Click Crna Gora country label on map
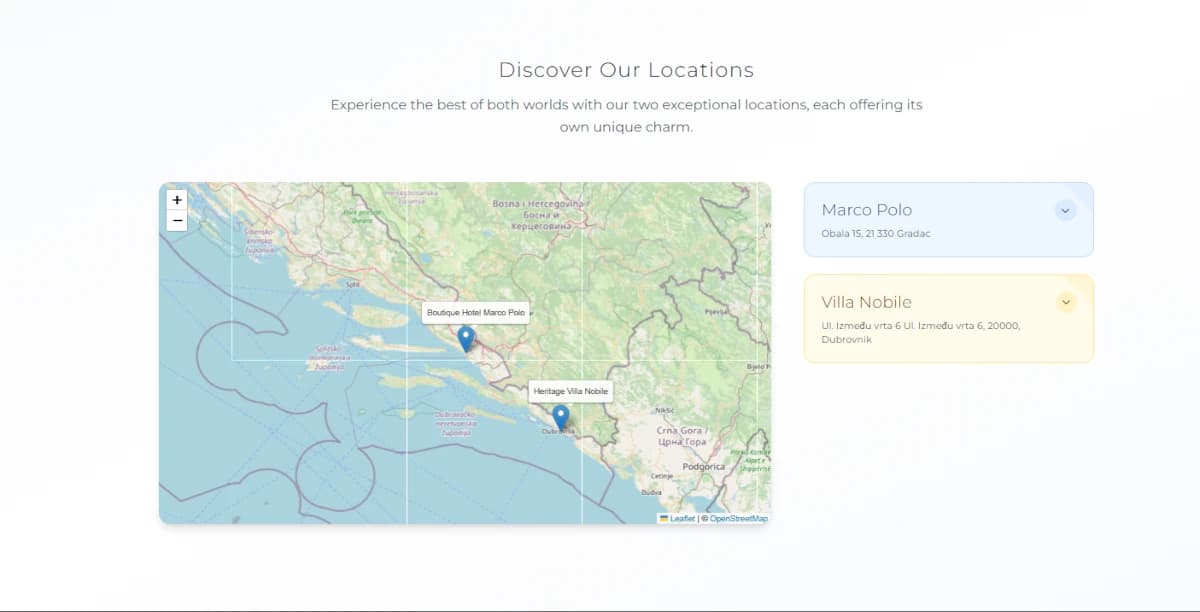Image resolution: width=1200 pixels, height=612 pixels. (x=681, y=436)
